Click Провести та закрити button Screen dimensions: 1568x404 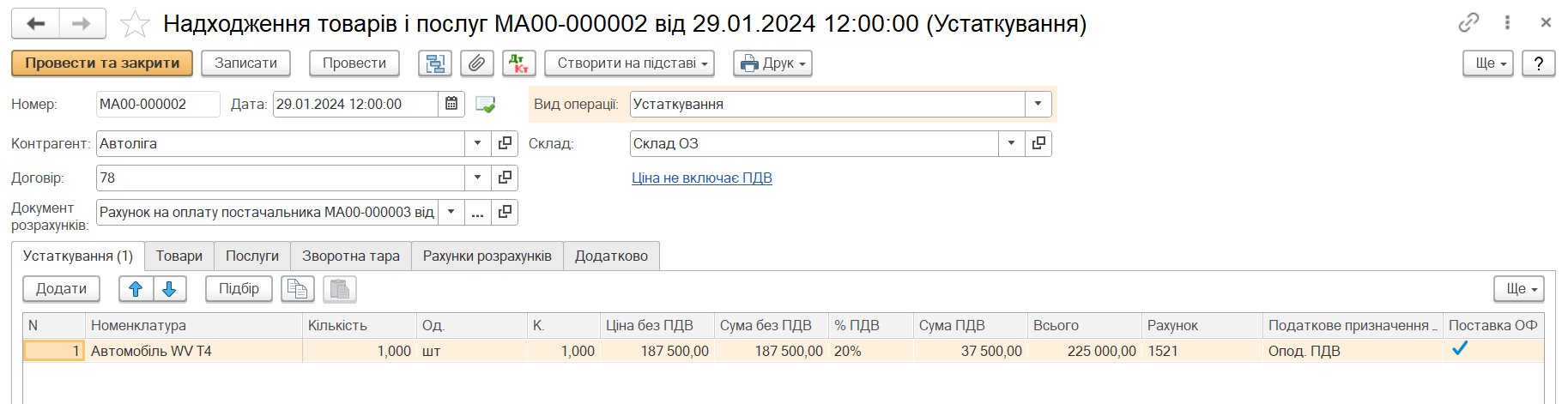tap(102, 63)
